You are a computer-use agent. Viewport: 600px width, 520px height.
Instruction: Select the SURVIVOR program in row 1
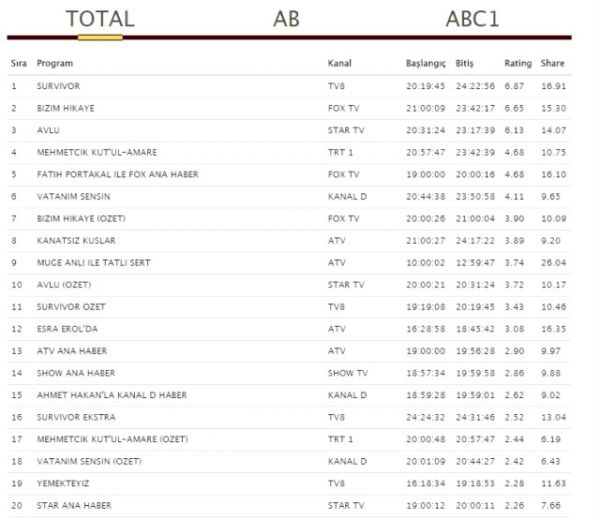[x=58, y=86]
